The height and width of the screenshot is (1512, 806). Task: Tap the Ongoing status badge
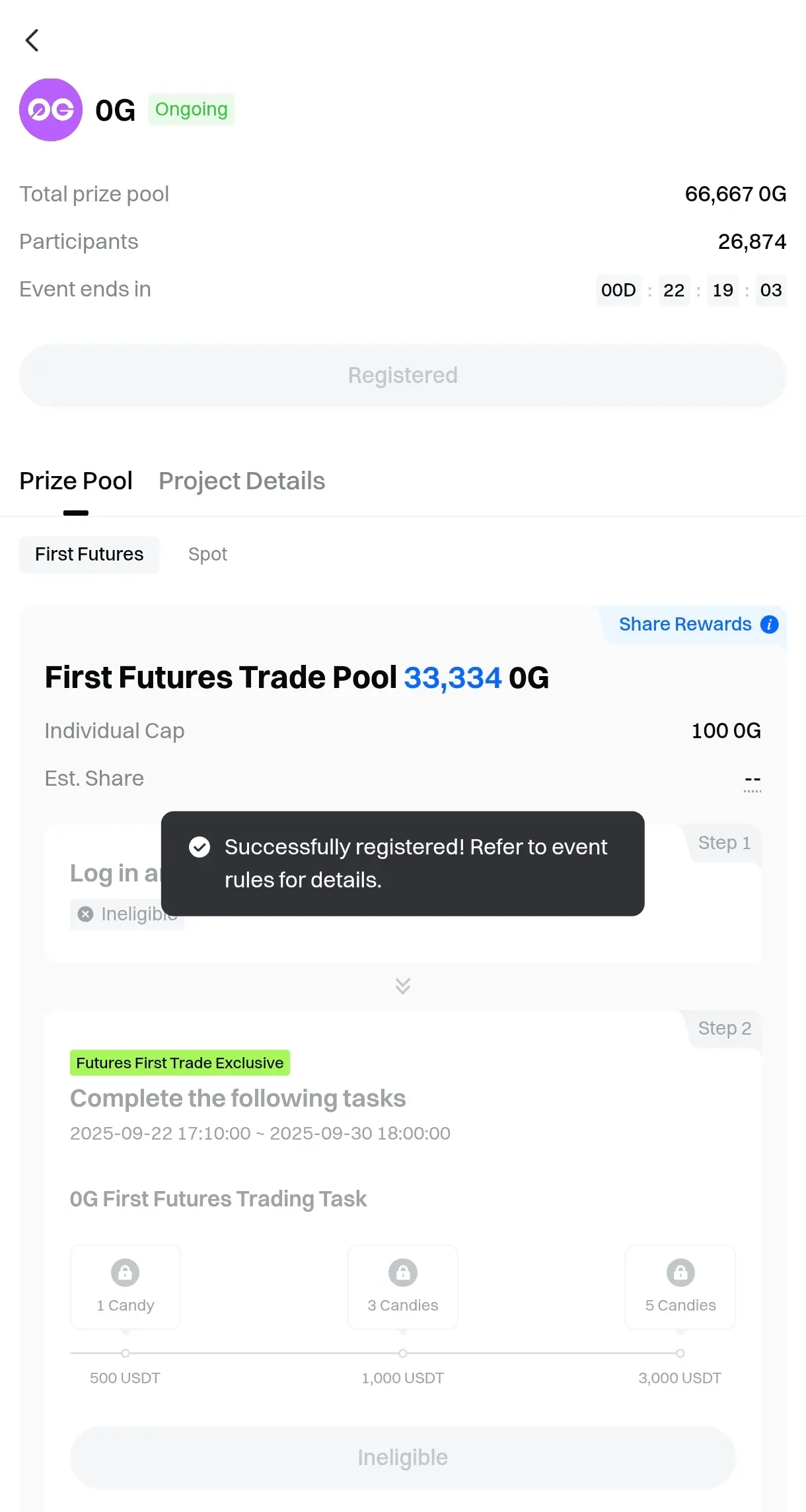click(192, 109)
